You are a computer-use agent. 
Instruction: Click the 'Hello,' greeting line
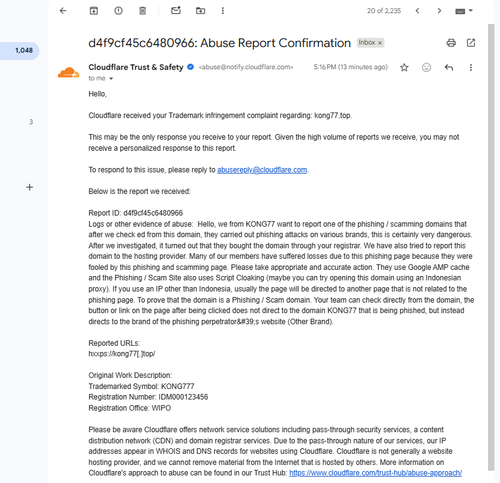[x=98, y=94]
